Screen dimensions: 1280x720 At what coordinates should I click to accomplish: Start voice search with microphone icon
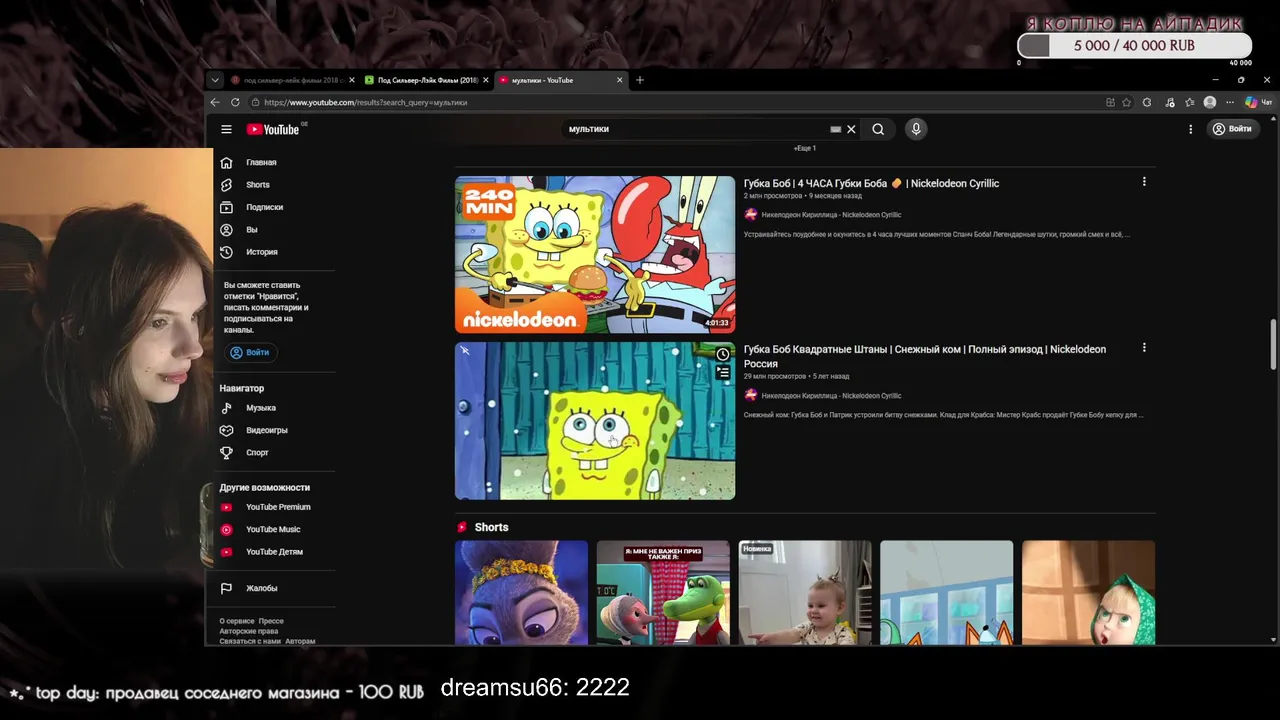coord(915,129)
